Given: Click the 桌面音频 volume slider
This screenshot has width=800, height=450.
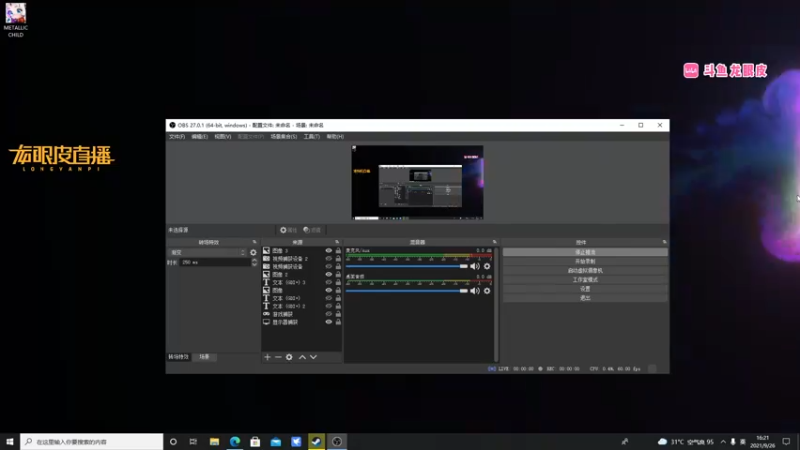Looking at the screenshot, I should pyautogui.click(x=407, y=291).
